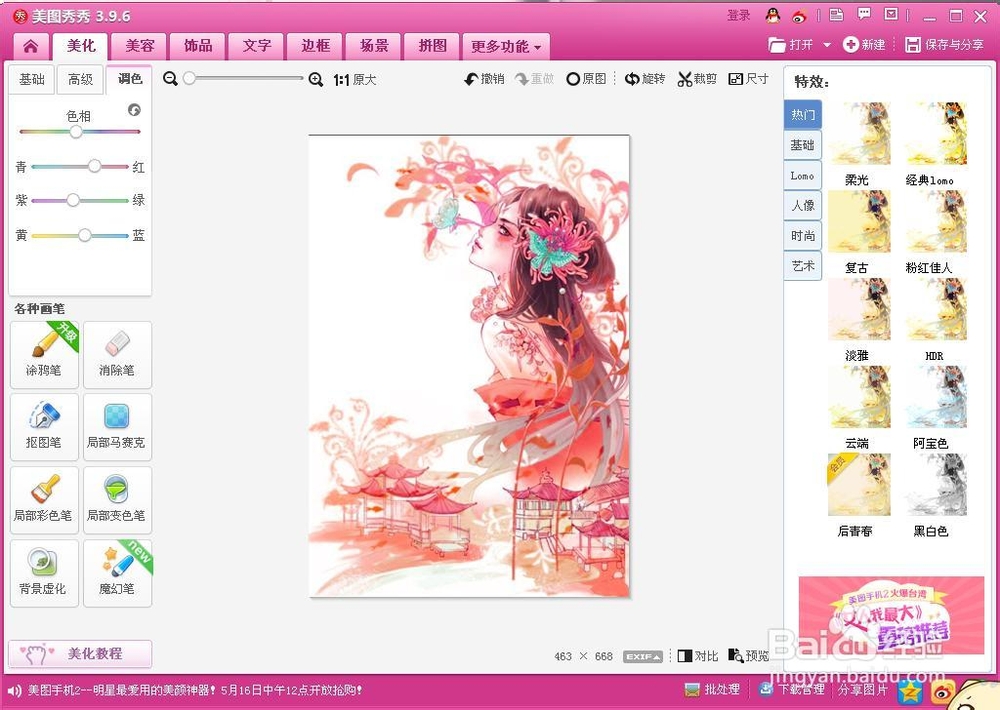Open the 裁剪 crop tool
Viewport: 1000px width, 710px height.
(697, 78)
